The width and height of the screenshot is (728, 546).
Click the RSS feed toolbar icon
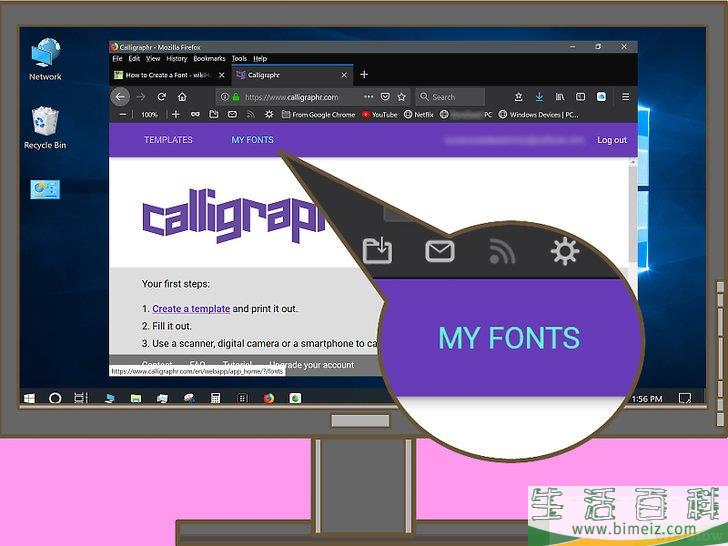pos(251,114)
